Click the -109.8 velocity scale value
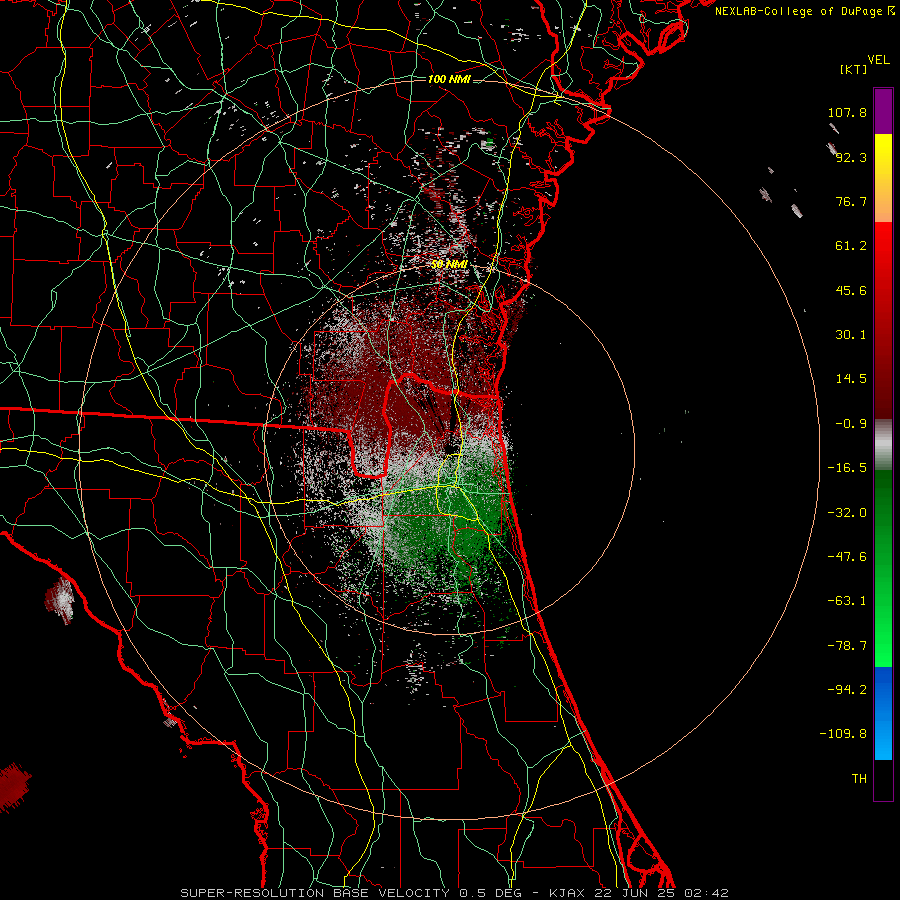The image size is (900, 900). pos(843,734)
